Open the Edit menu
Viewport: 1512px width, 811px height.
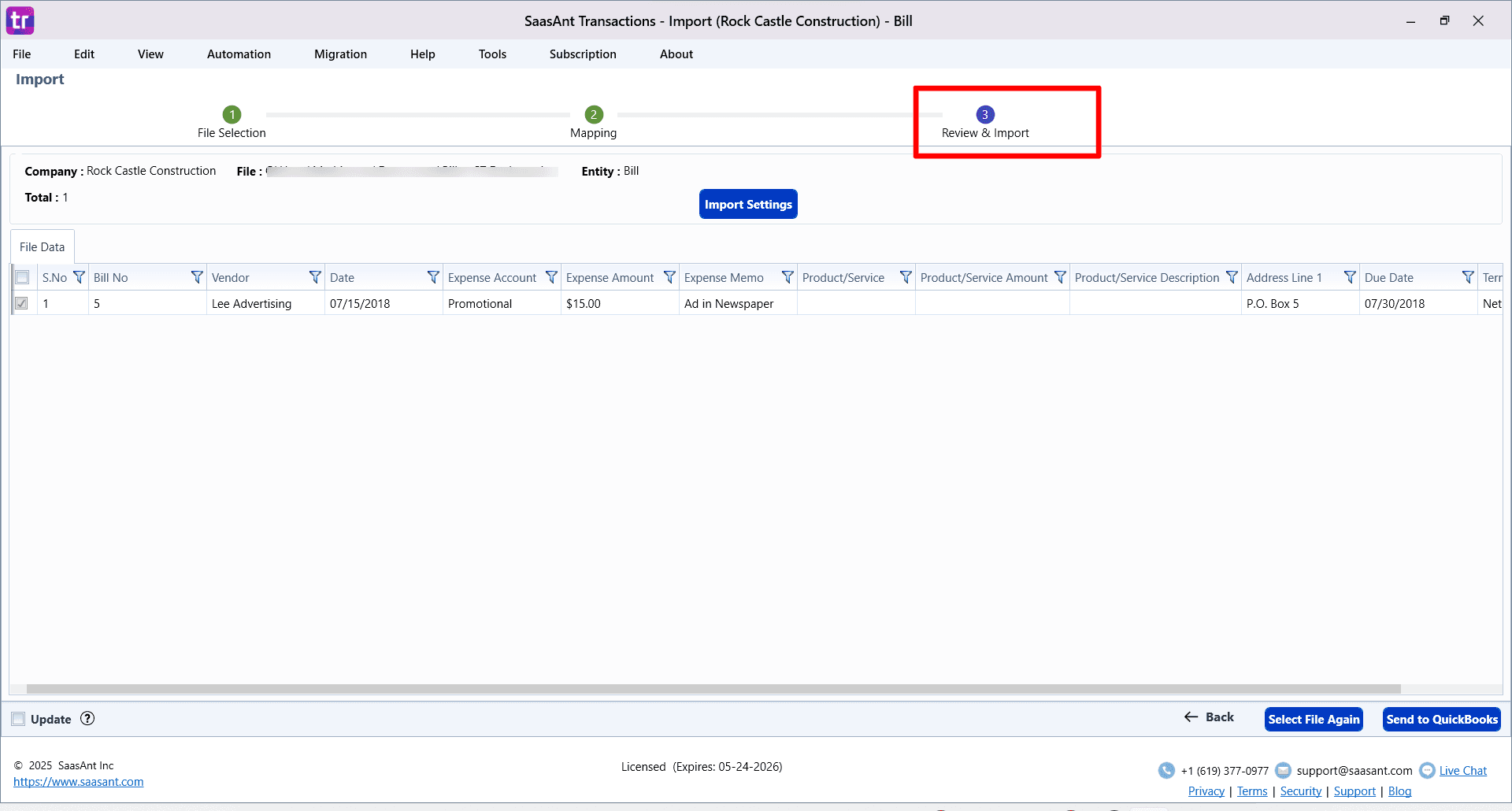[84, 54]
